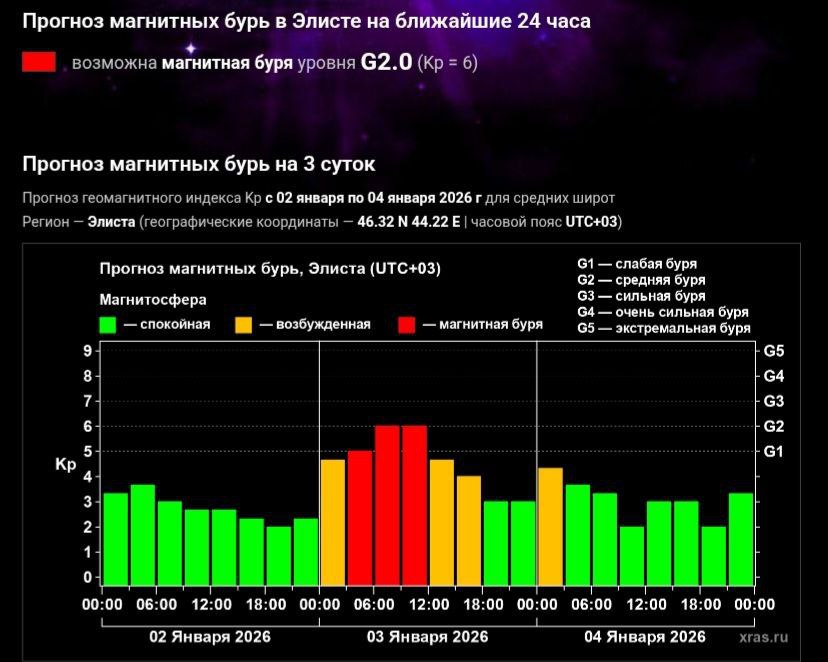Click the first yellow bar on 03 January
Viewport: 828px width, 662px height.
tap(332, 520)
